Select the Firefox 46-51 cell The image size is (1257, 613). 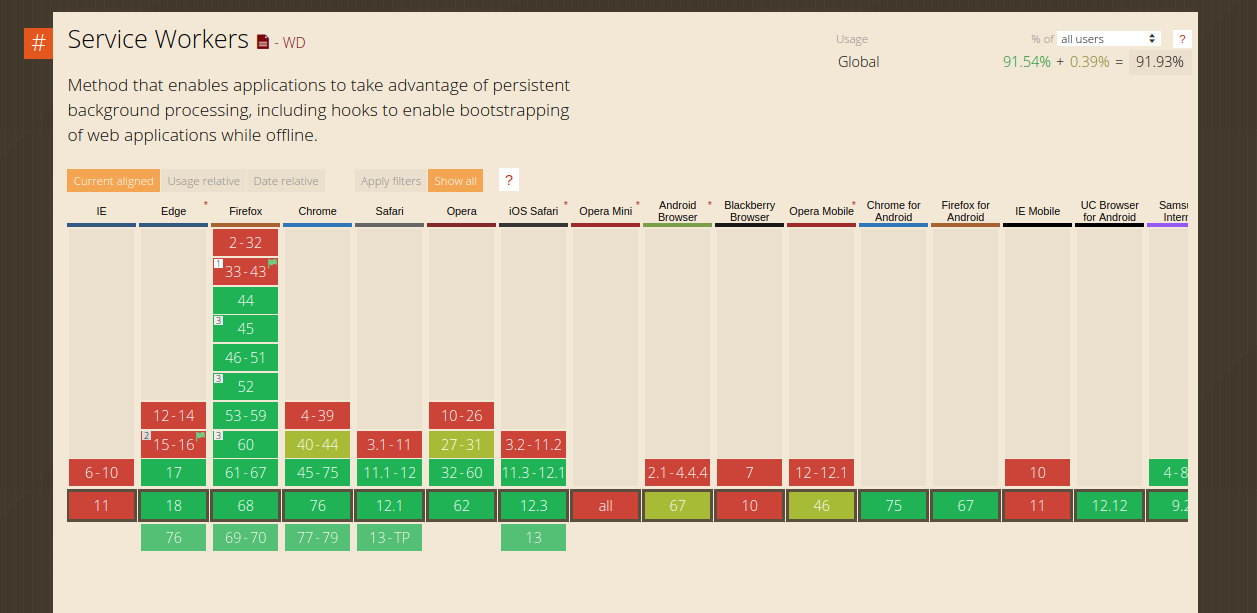click(x=245, y=358)
